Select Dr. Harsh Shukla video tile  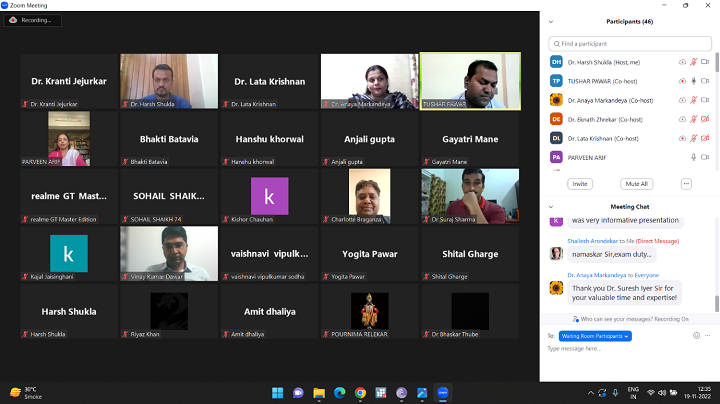(x=169, y=81)
